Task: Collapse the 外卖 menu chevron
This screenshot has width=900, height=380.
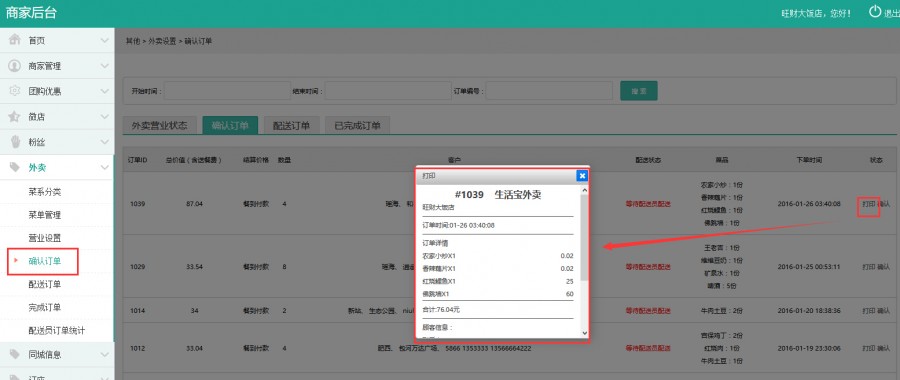Action: (104, 168)
